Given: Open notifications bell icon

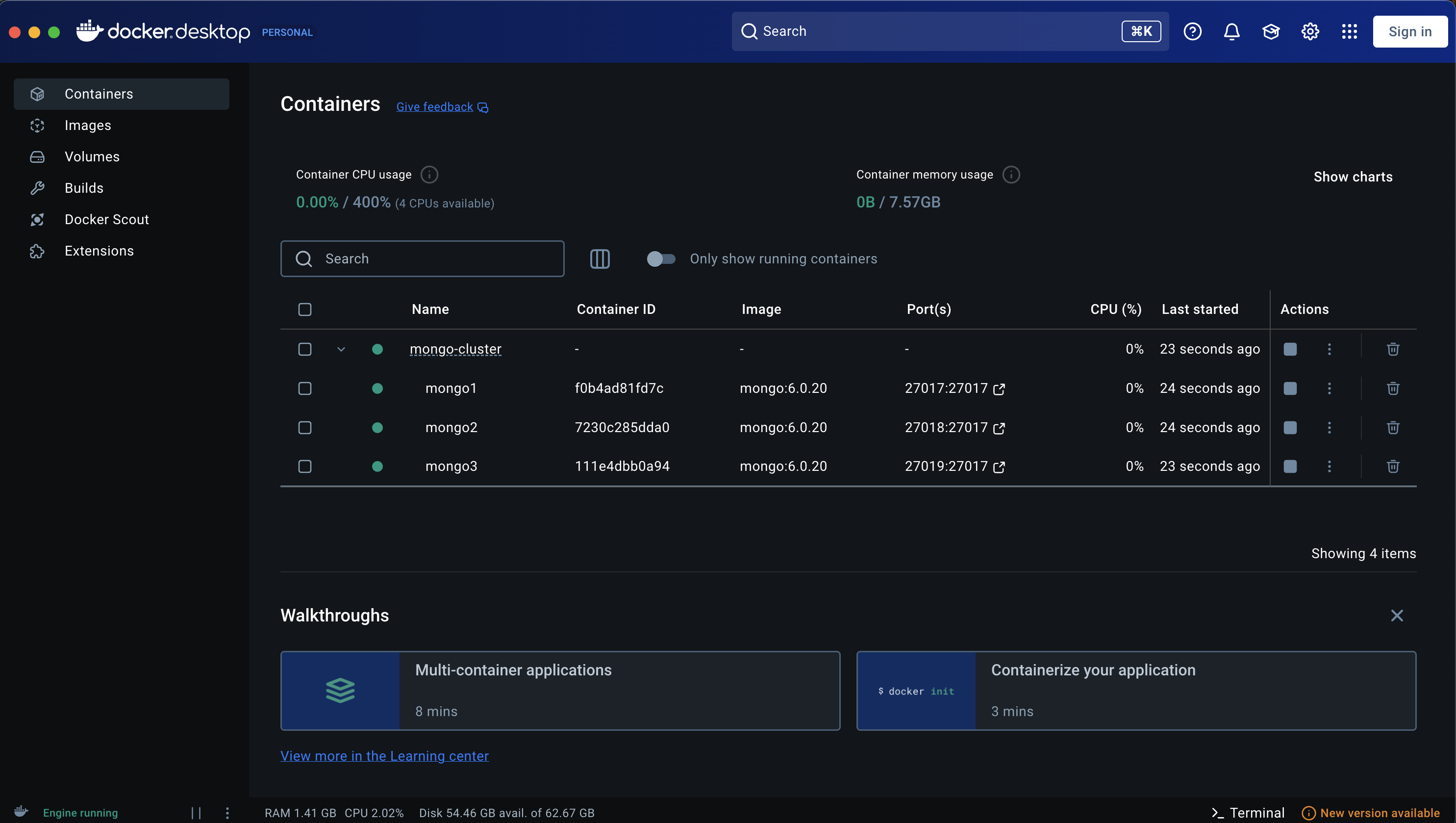Looking at the screenshot, I should (1231, 32).
